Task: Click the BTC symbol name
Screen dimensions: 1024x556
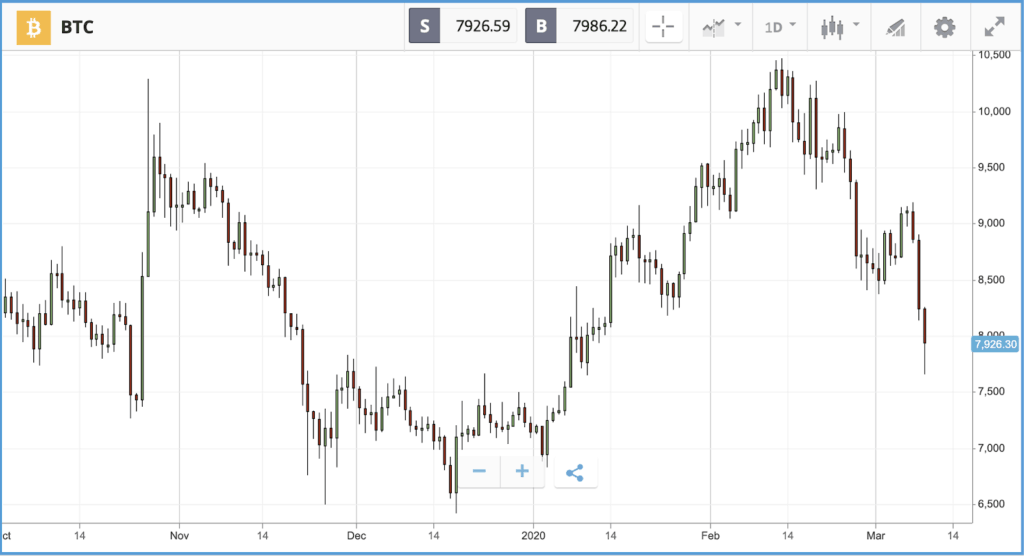Action: tap(77, 27)
